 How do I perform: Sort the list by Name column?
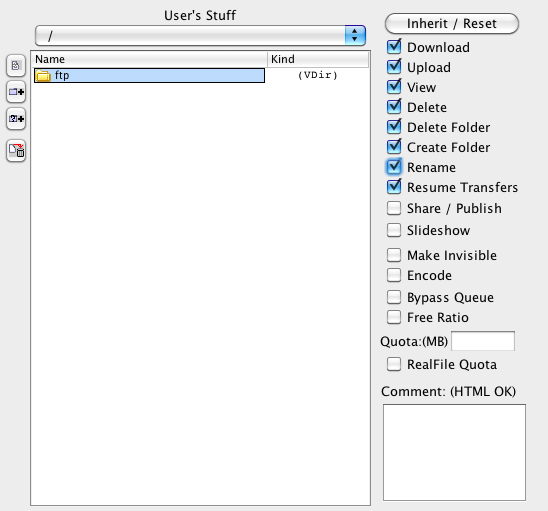point(150,59)
